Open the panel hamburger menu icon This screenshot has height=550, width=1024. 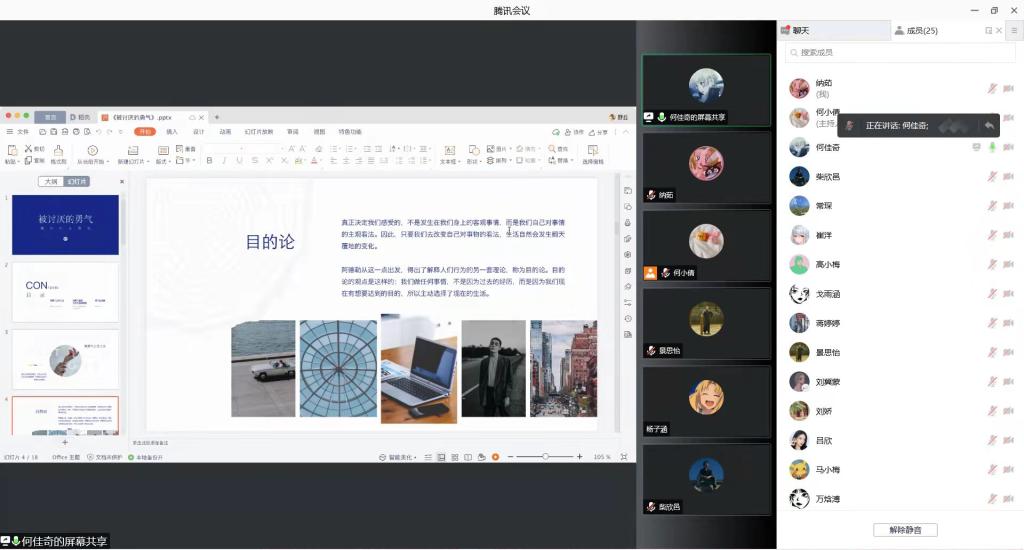[1013, 31]
